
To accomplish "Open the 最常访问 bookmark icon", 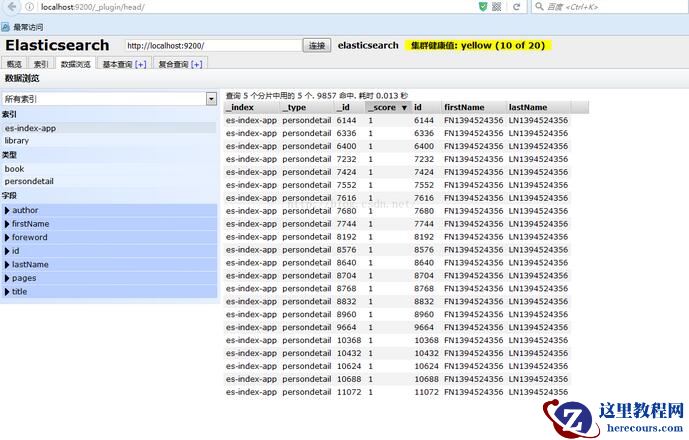I will (5, 27).
